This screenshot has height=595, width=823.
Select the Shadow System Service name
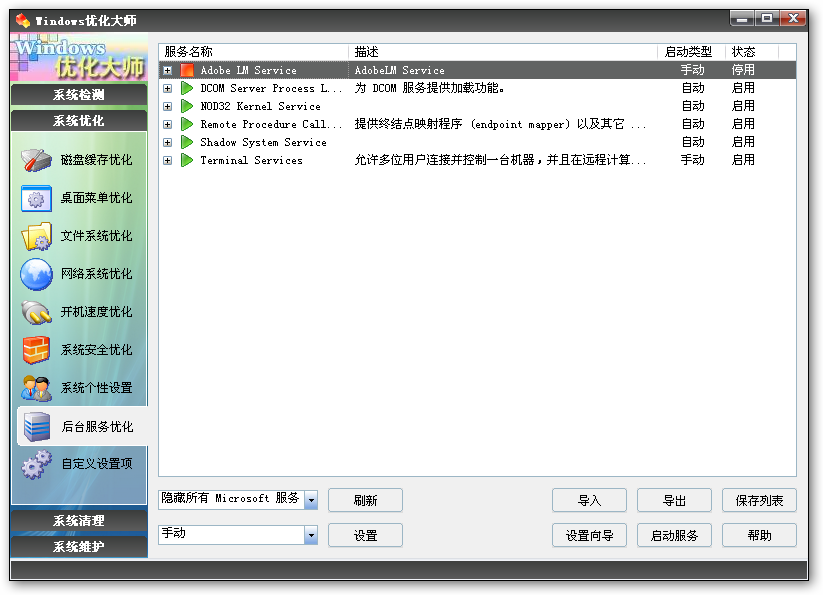[263, 142]
